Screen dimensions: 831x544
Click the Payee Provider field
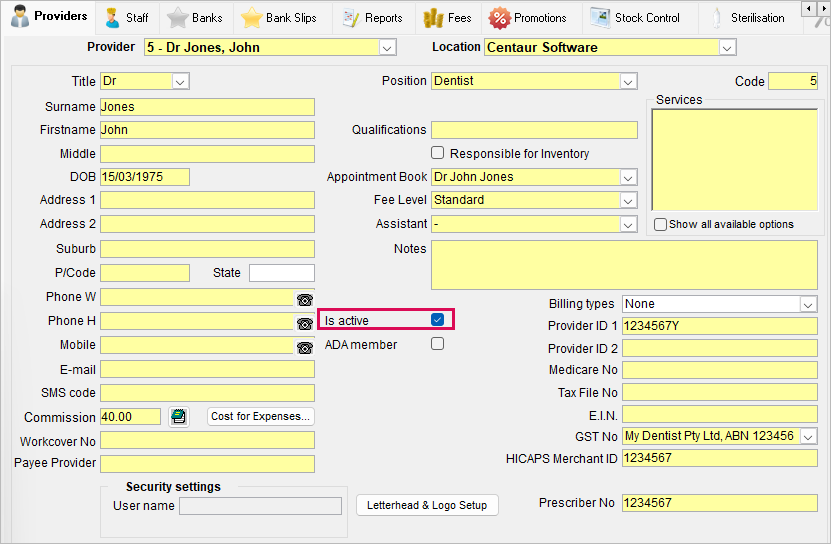pyautogui.click(x=207, y=463)
